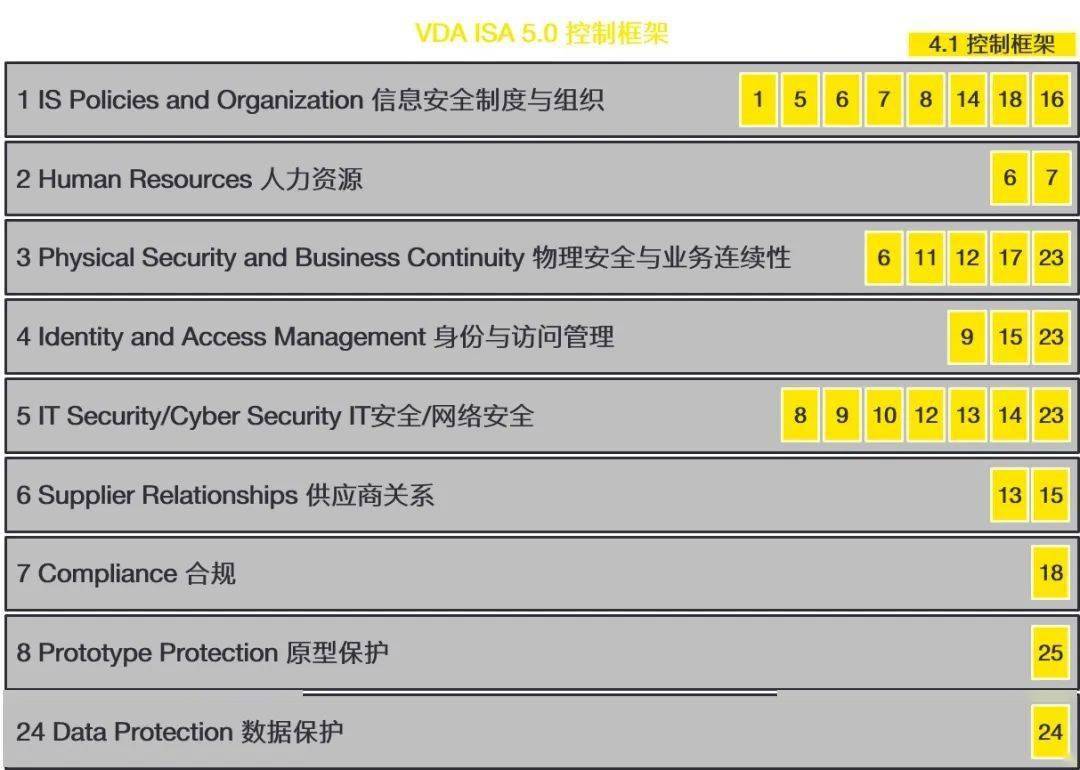Click the 4.1 控制框架 yellow label
Viewport: 1080px width, 770px height.
991,45
